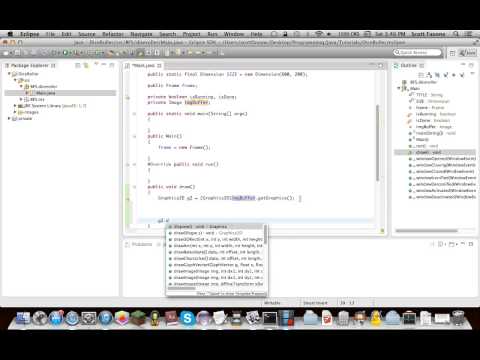Select main(String[]) in Outline
The image size is (480, 360).
click(435, 133)
